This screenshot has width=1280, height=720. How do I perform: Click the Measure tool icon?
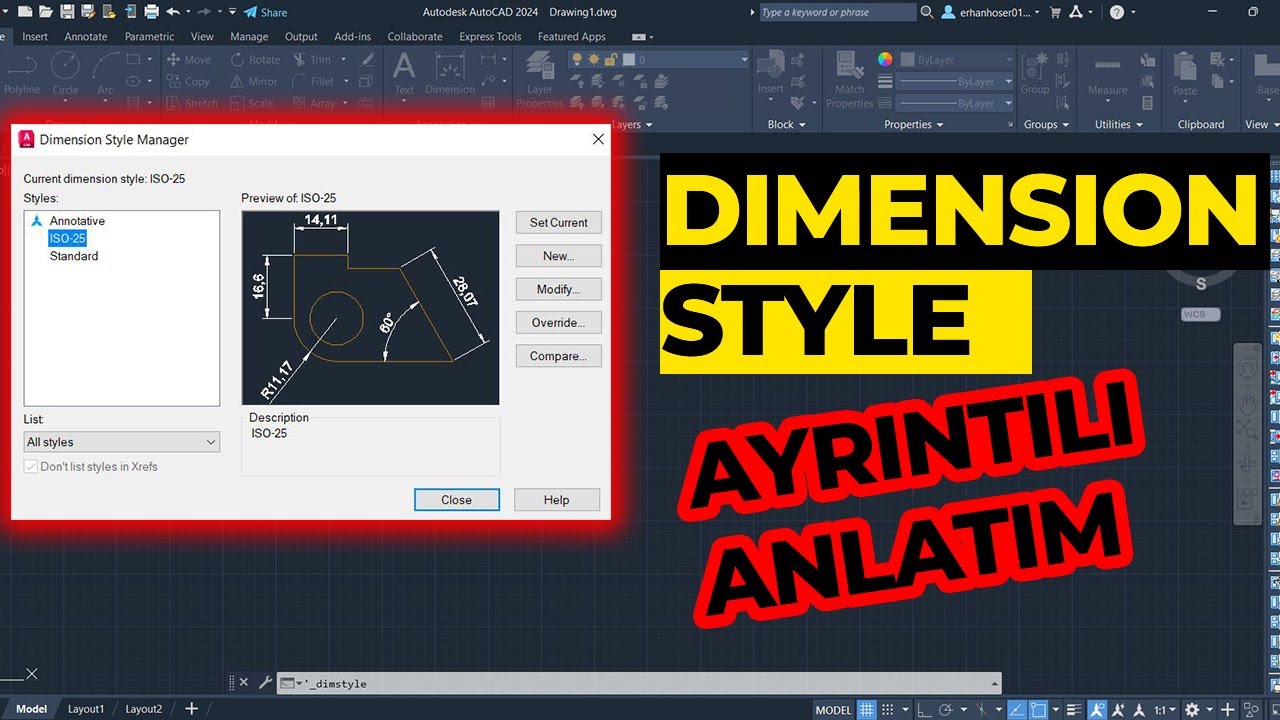click(x=1107, y=72)
